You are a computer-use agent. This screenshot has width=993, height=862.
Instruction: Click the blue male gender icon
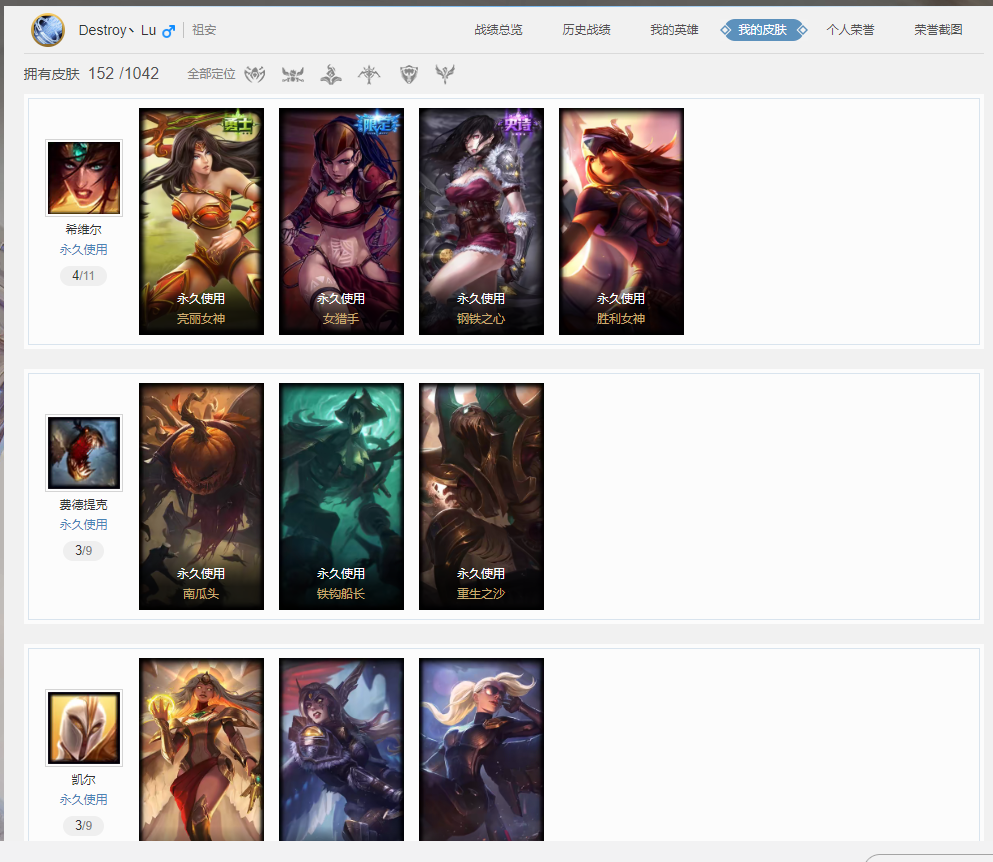(x=168, y=30)
